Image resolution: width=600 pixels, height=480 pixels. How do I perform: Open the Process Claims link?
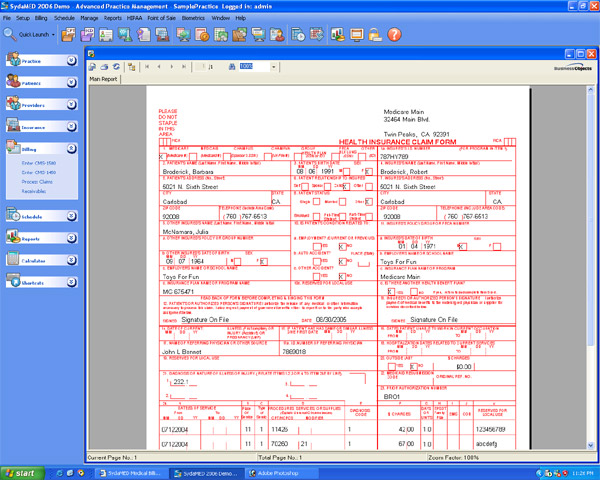37,181
